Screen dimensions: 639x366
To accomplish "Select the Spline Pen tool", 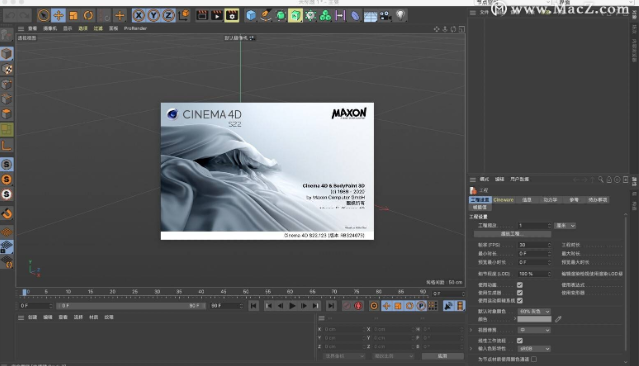I will click(266, 15).
